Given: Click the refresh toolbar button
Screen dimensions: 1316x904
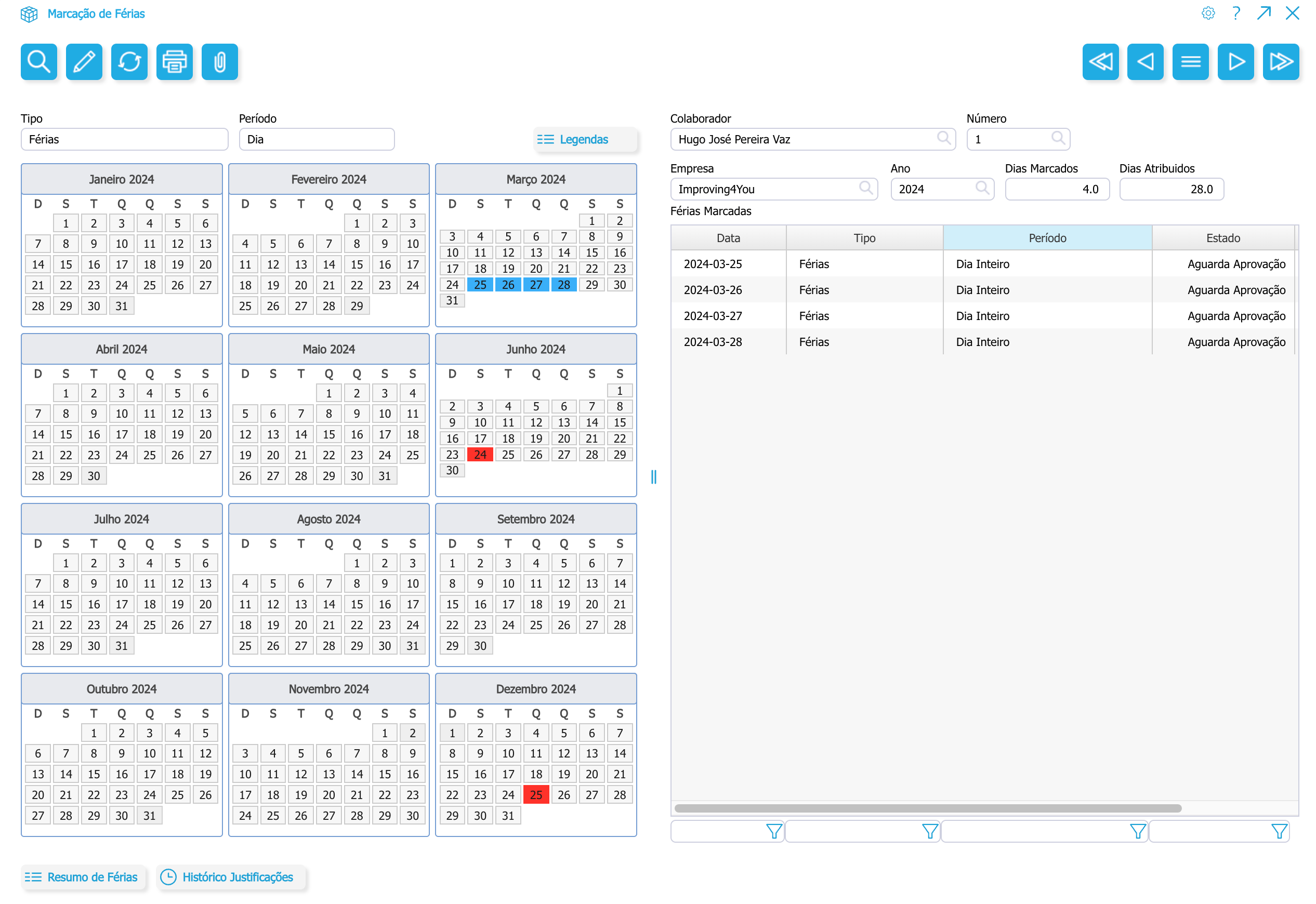Looking at the screenshot, I should click(129, 61).
